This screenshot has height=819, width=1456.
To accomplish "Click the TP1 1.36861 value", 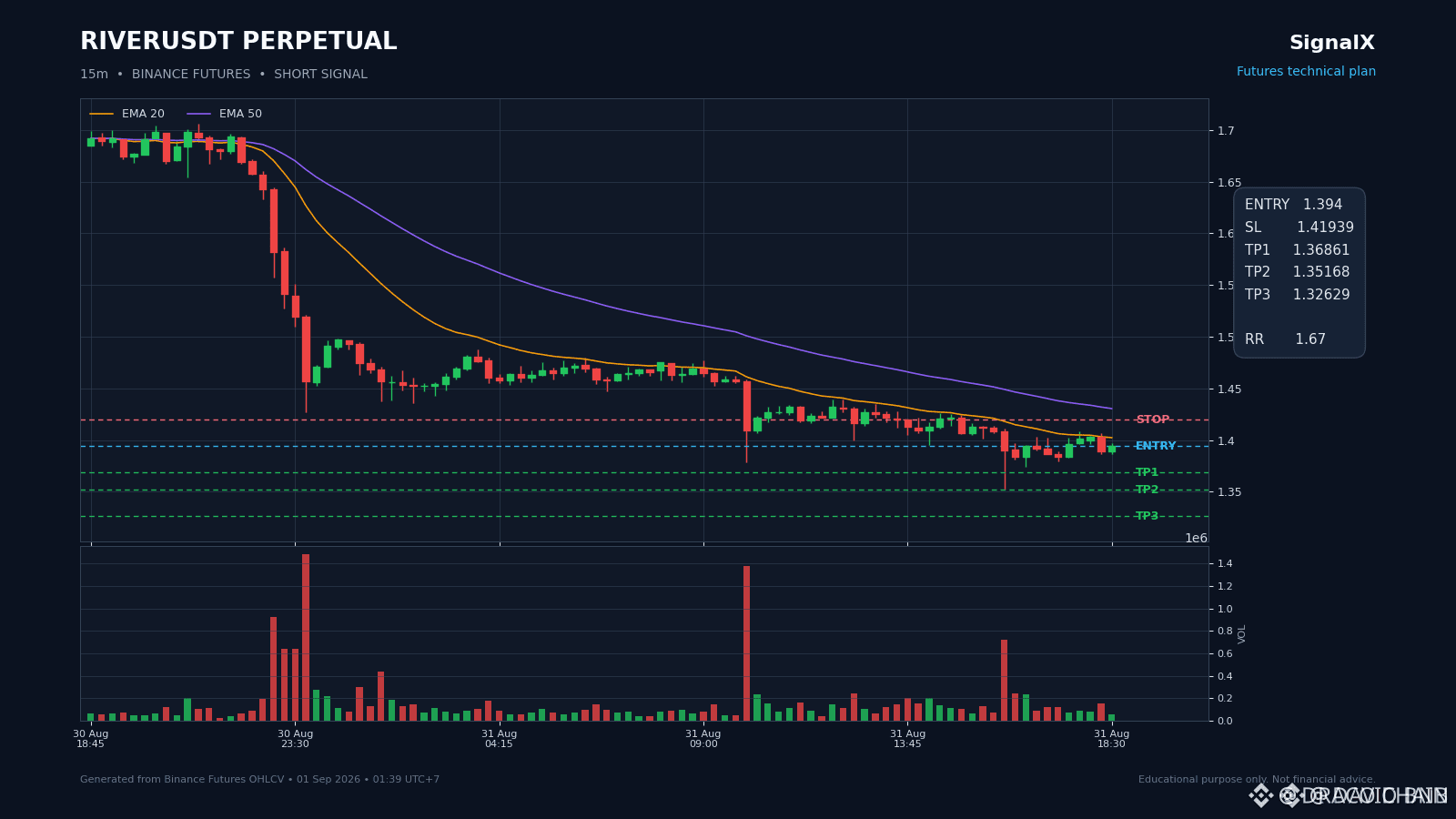I will 1298,250.
